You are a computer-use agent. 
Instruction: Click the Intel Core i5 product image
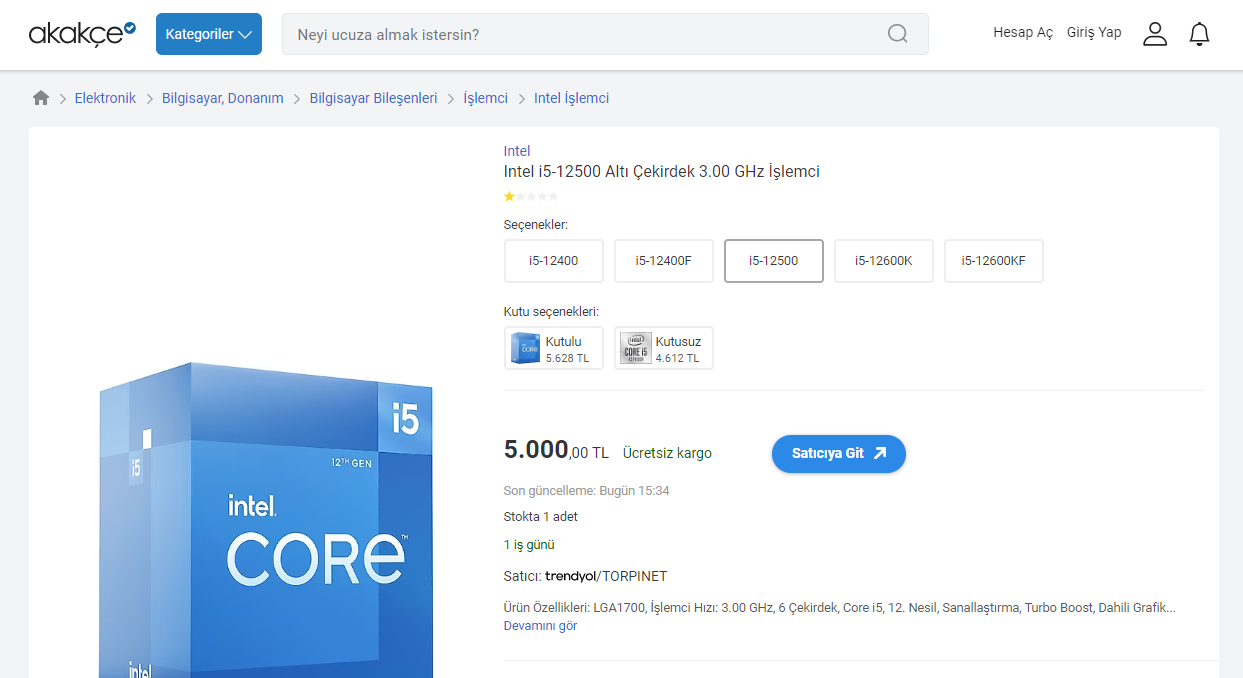click(x=266, y=520)
